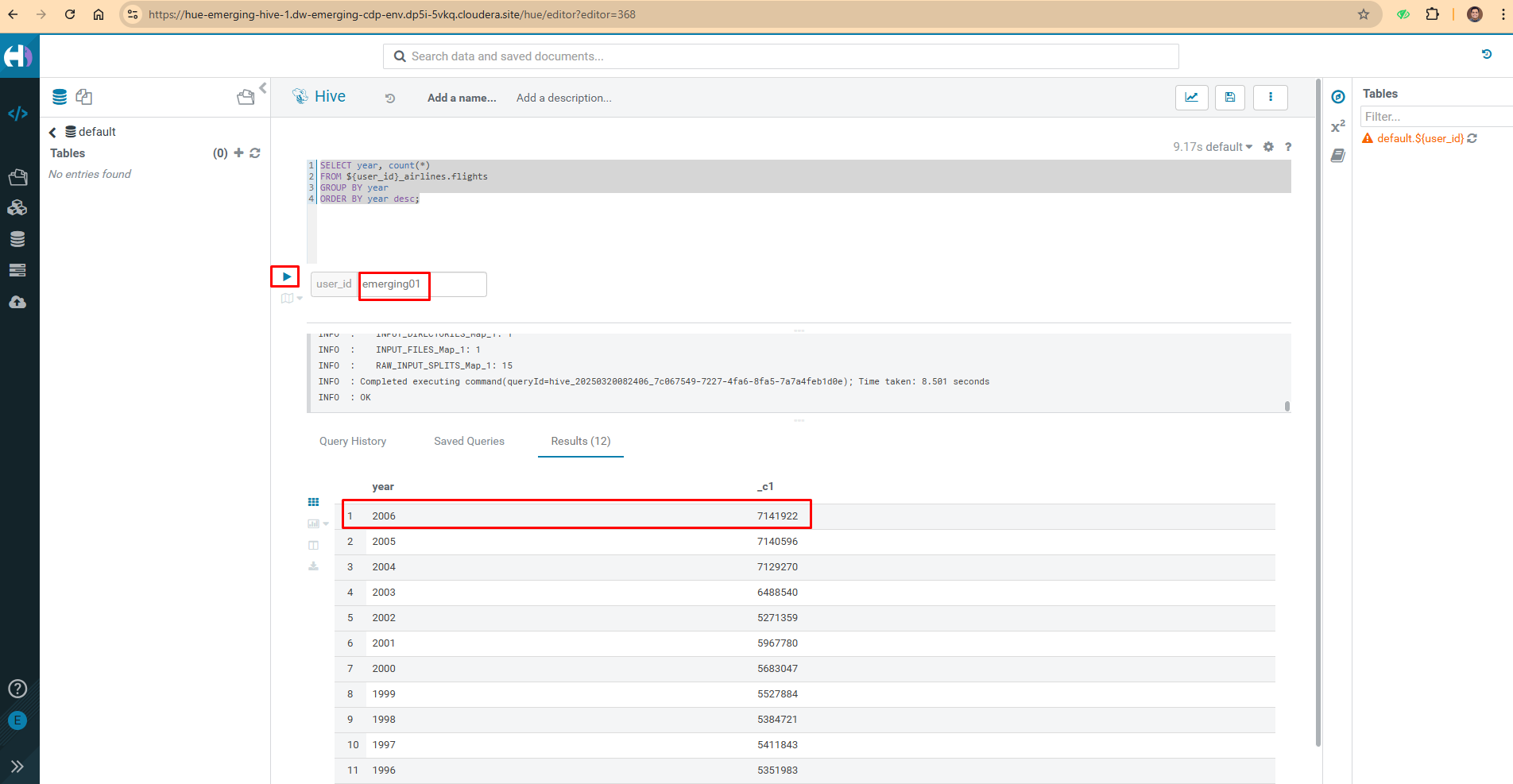Open the explain query dropdown below run button
Screen dimensions: 1513x784
coord(292,299)
